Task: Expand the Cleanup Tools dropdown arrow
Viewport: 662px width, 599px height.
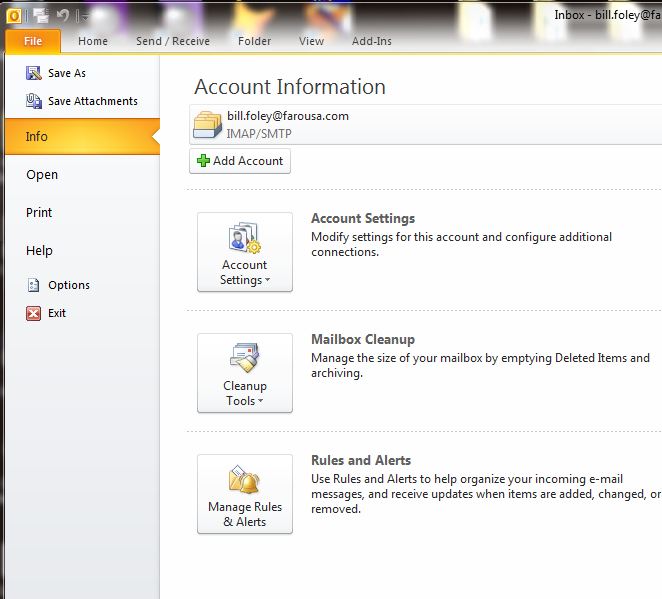Action: point(260,400)
